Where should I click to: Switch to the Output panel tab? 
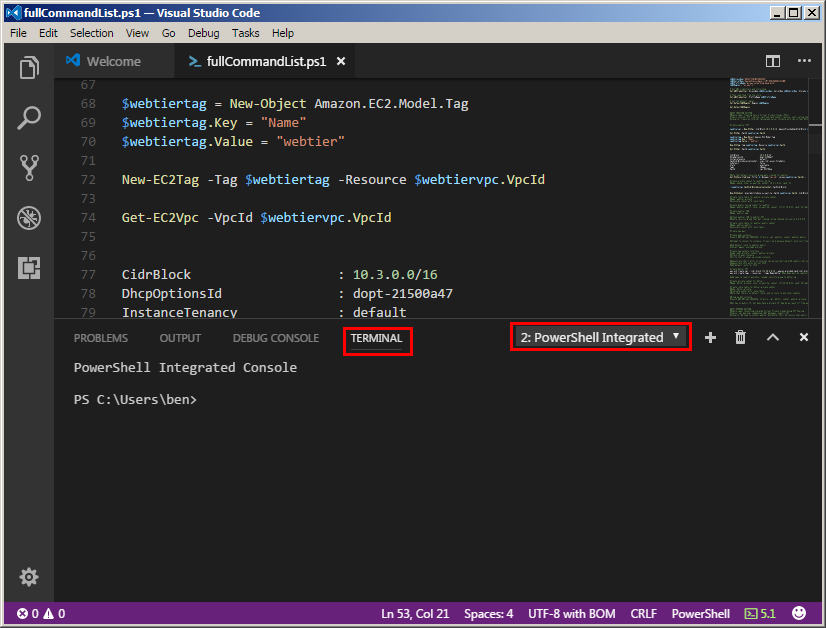click(x=180, y=338)
